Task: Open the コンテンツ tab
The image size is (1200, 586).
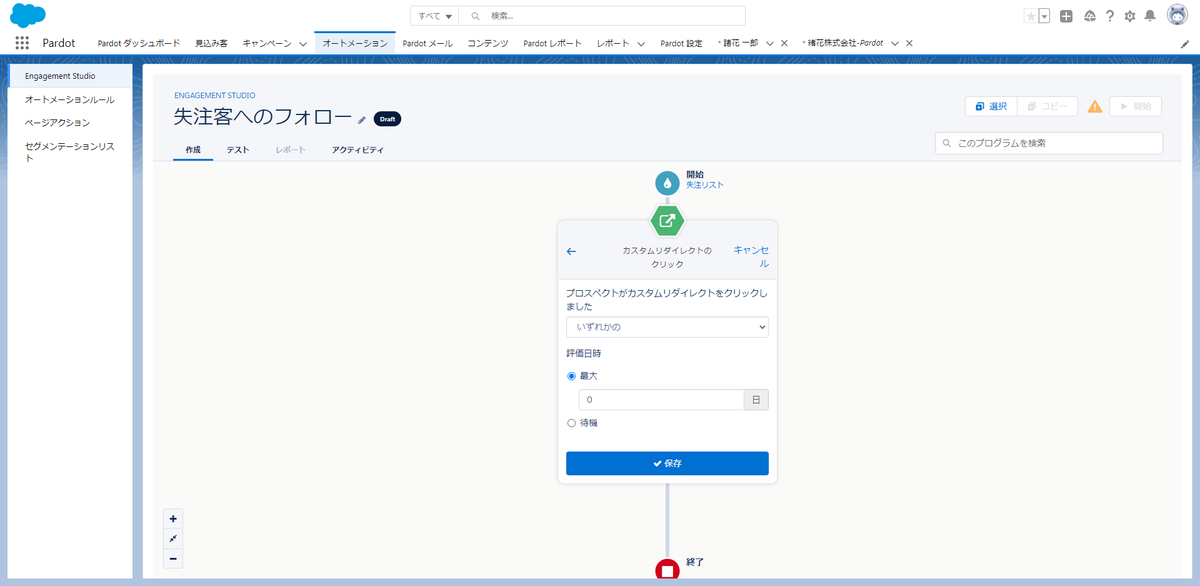Action: 488,43
